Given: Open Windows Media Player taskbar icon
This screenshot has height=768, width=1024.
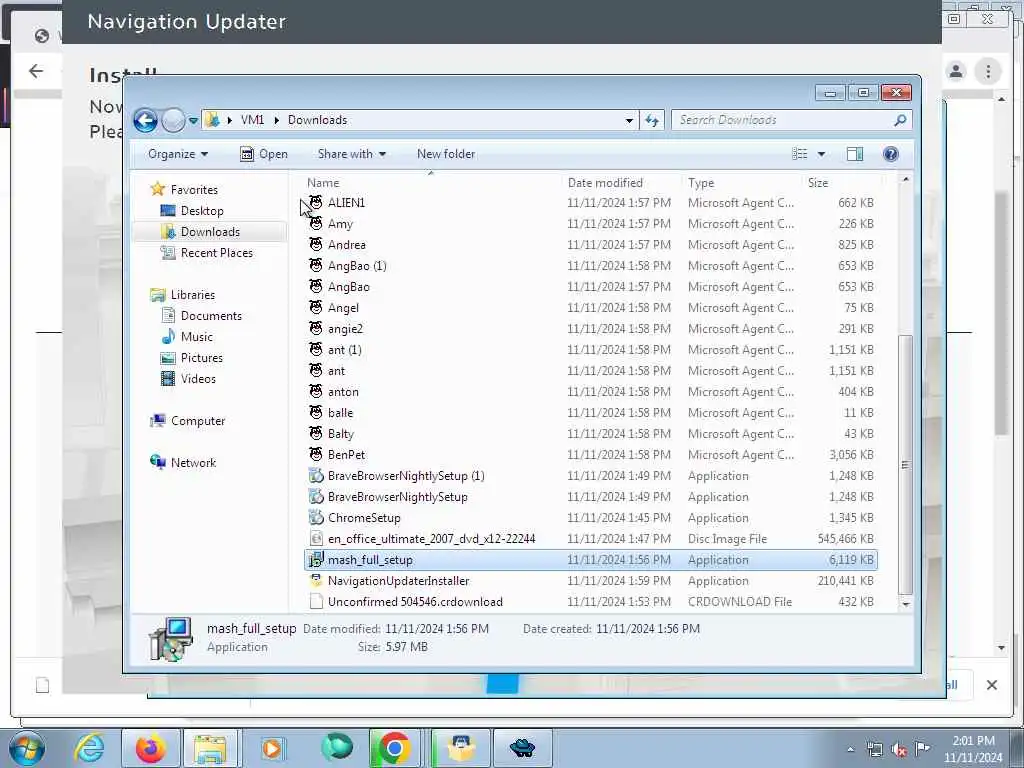Looking at the screenshot, I should coord(272,748).
